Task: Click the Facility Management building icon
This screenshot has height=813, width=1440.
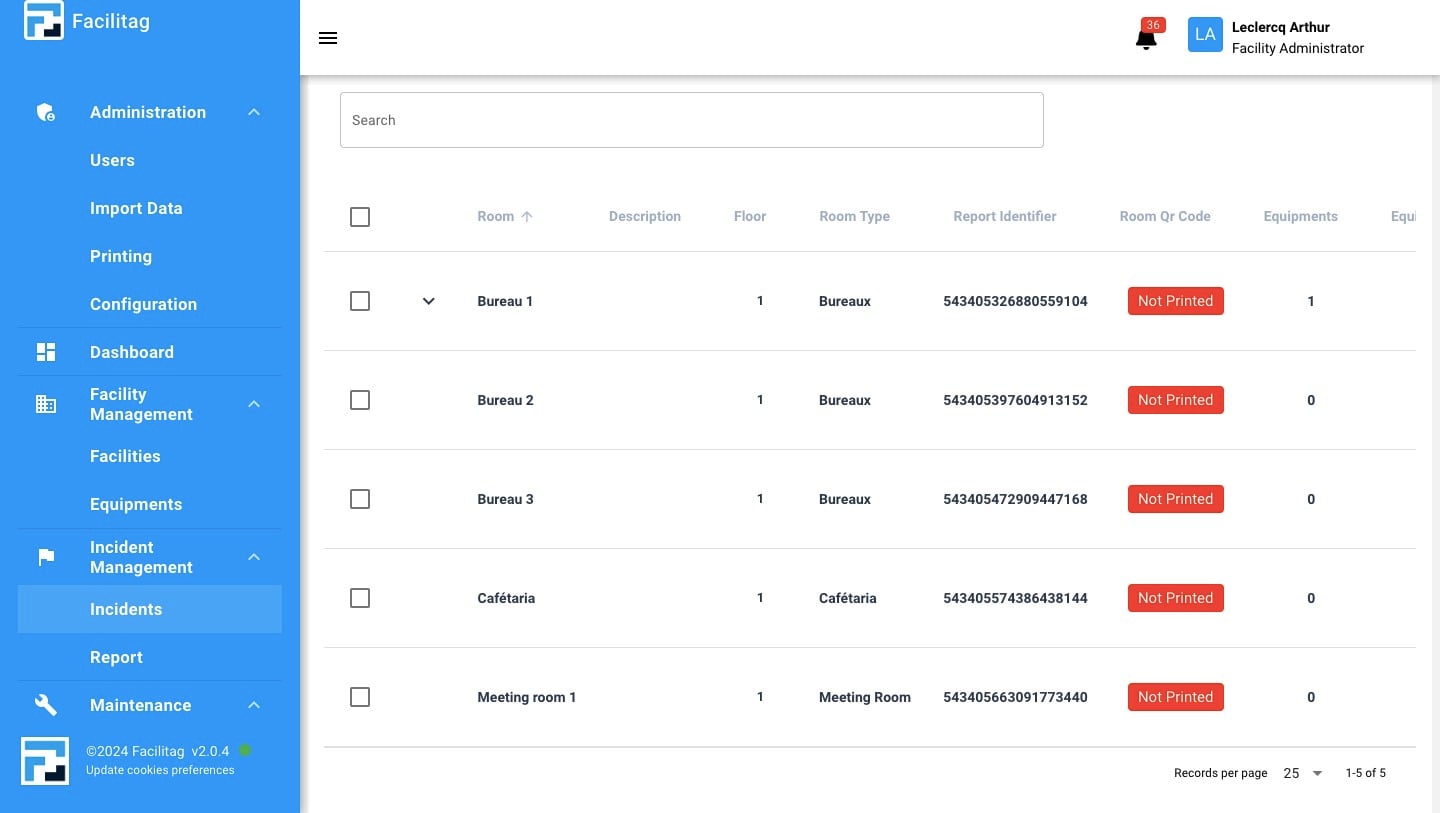Action: coord(46,404)
